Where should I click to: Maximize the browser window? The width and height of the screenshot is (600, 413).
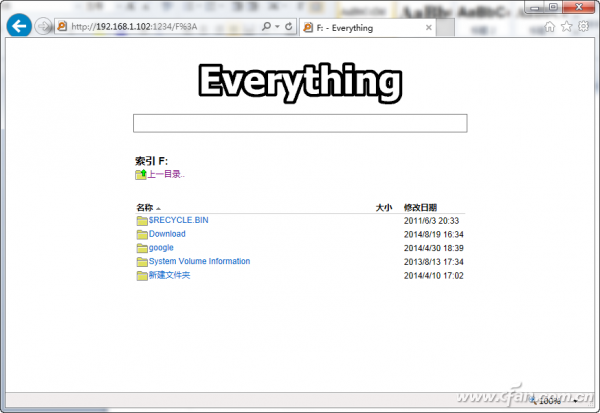[x=553, y=7]
